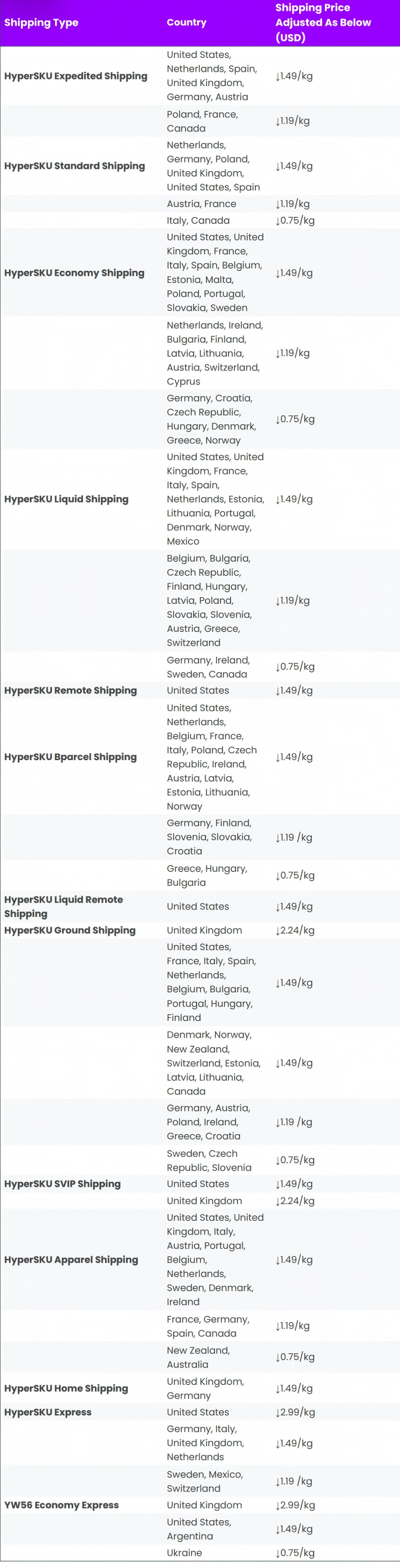Click the HyperSKU Liquid Shipping label
Screen dimensions: 400x1568
[x=66, y=499]
